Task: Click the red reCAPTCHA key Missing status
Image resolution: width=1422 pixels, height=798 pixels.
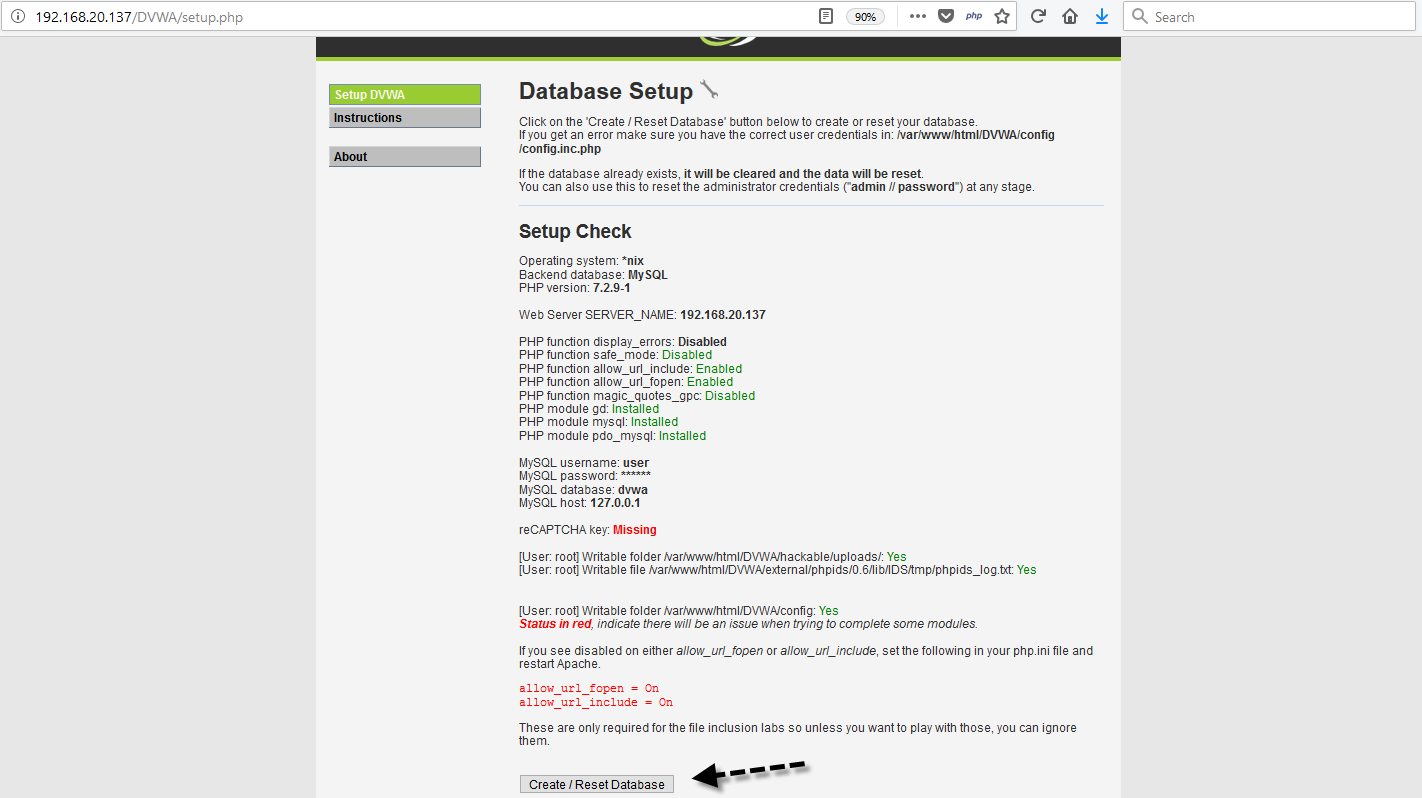Action: [x=635, y=530]
